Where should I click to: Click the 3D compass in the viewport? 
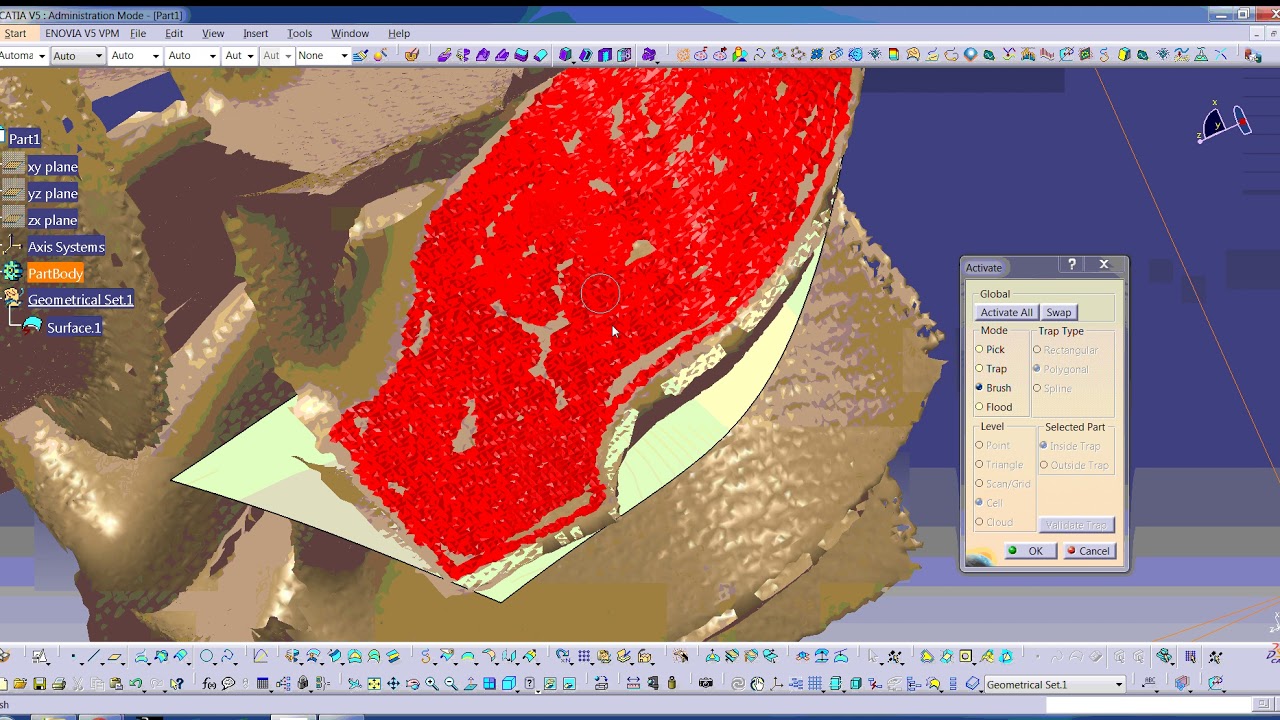coord(1226,123)
